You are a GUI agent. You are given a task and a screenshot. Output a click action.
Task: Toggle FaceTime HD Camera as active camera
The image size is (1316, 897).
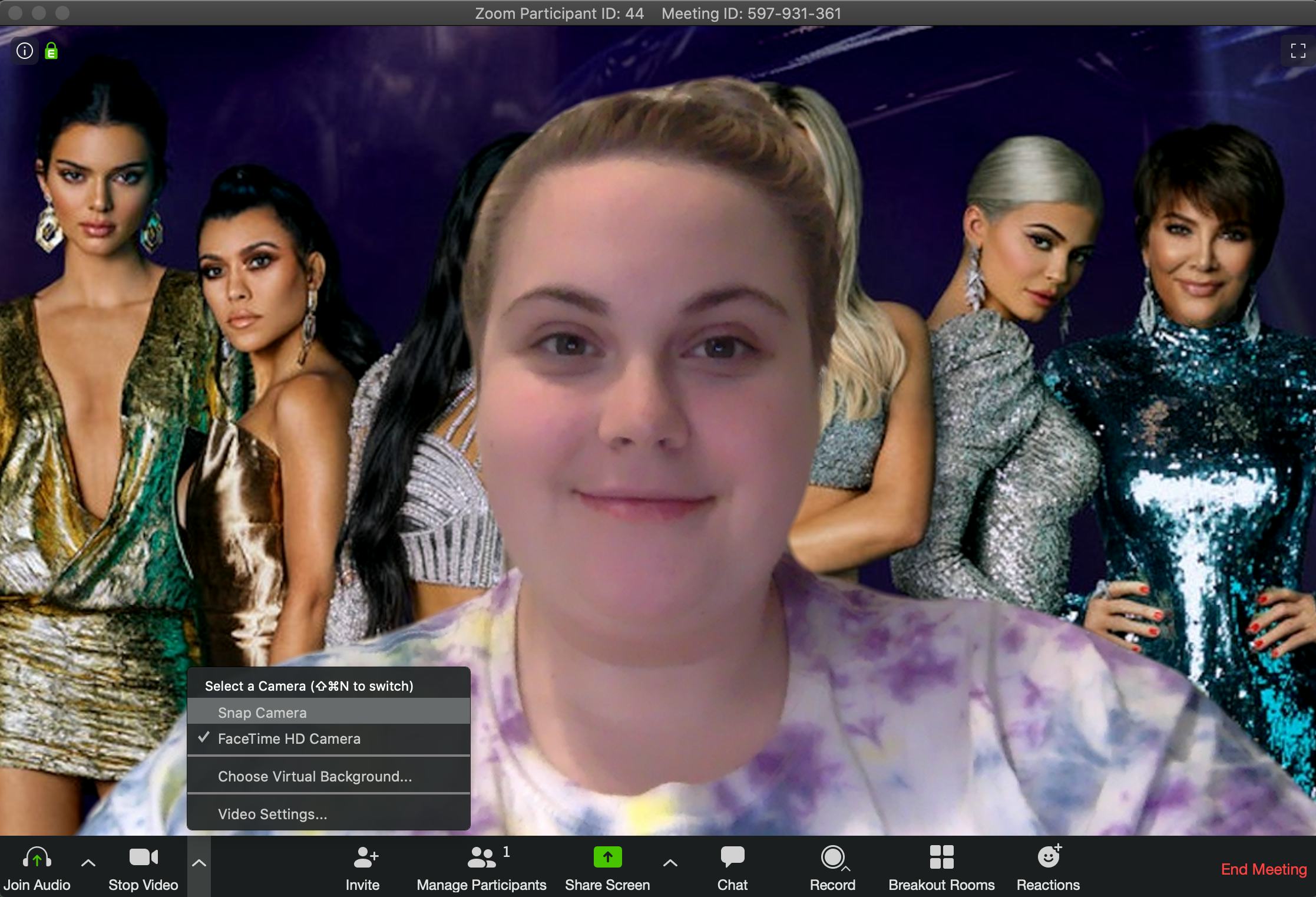click(290, 738)
